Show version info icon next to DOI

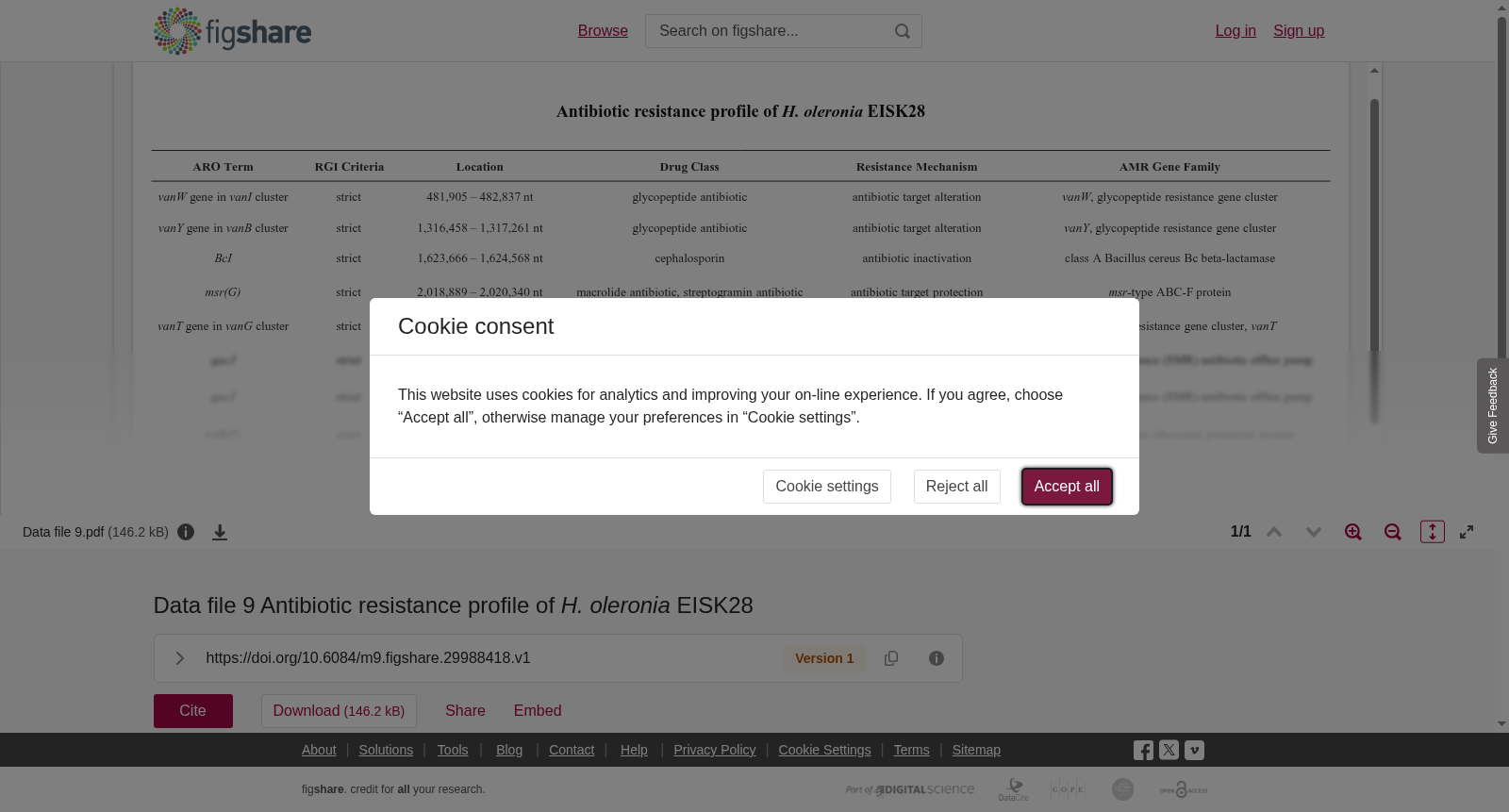[937, 658]
